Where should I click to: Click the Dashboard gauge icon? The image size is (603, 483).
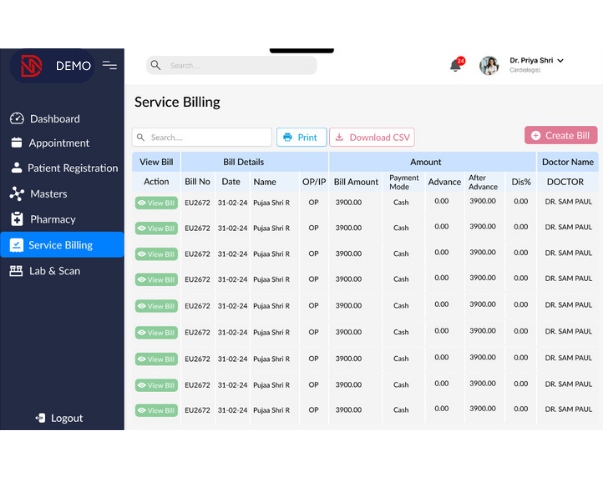coord(17,119)
